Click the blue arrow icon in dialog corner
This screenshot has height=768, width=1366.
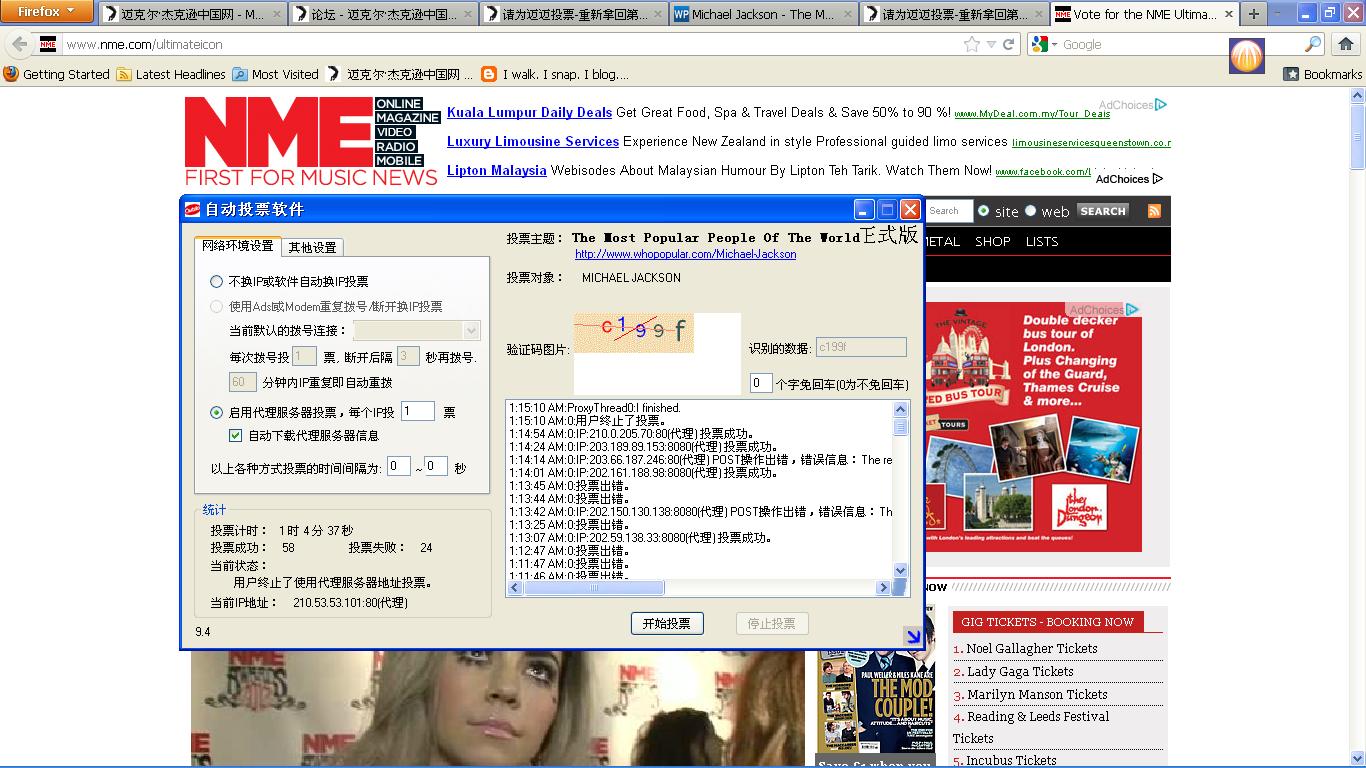912,636
